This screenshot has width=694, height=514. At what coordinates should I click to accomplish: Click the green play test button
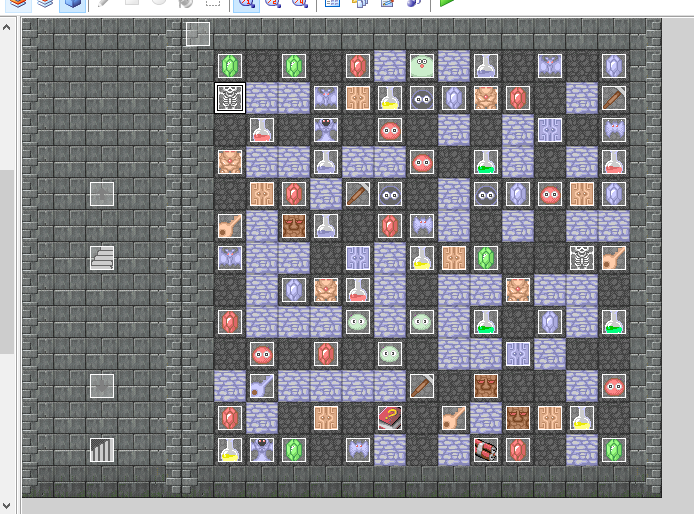click(x=447, y=4)
